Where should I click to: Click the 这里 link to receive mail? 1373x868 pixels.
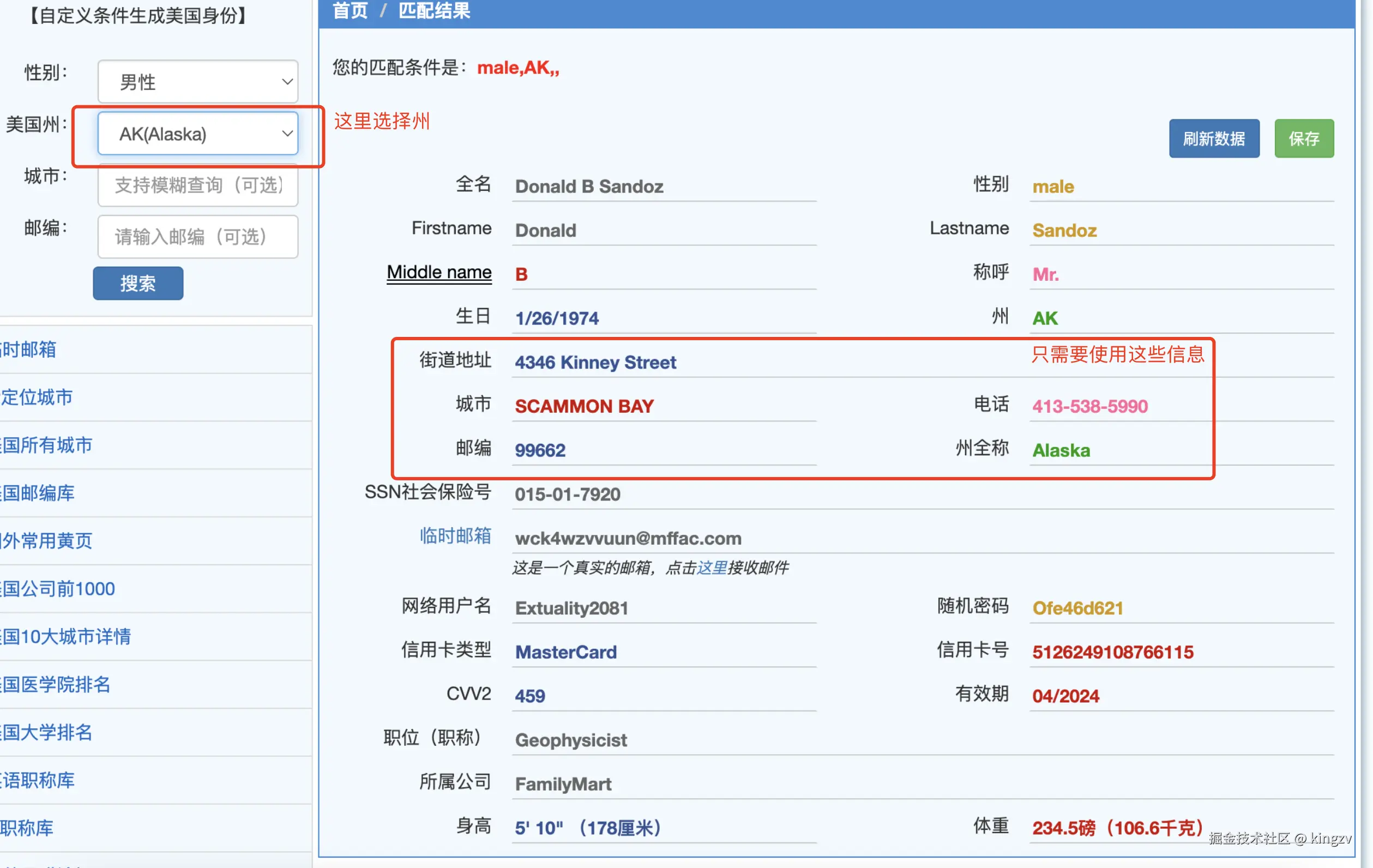tap(712, 568)
